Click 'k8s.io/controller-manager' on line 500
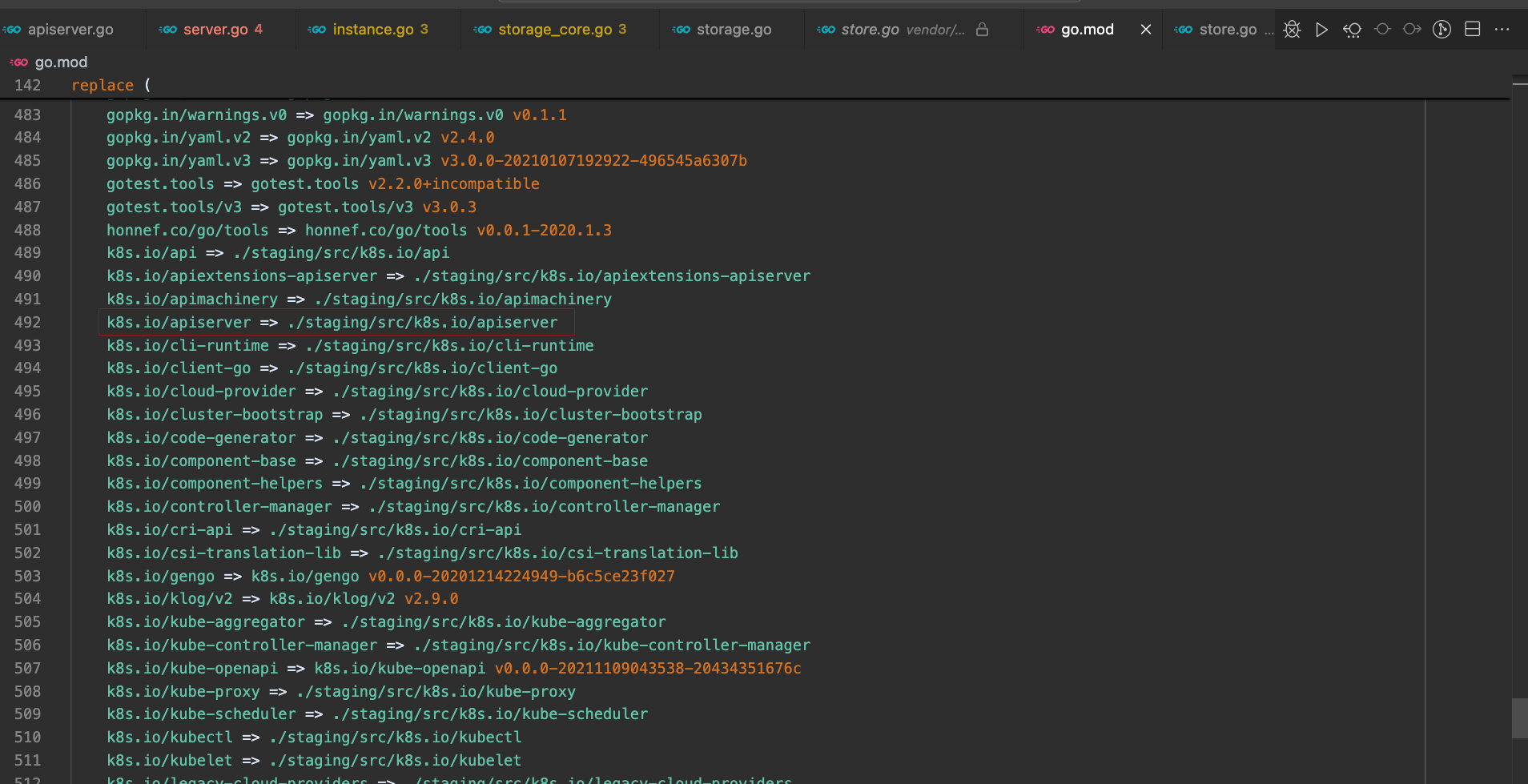Screen dimensions: 1528x784 coord(219,507)
